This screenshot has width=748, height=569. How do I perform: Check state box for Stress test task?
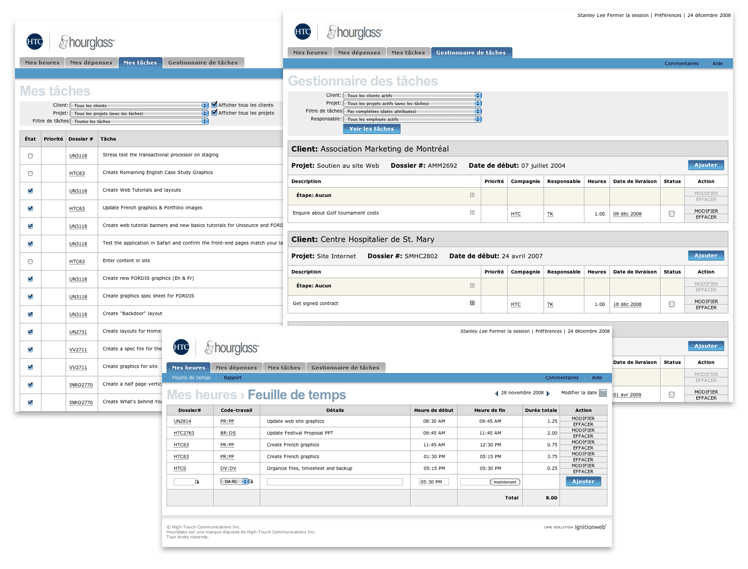click(31, 156)
